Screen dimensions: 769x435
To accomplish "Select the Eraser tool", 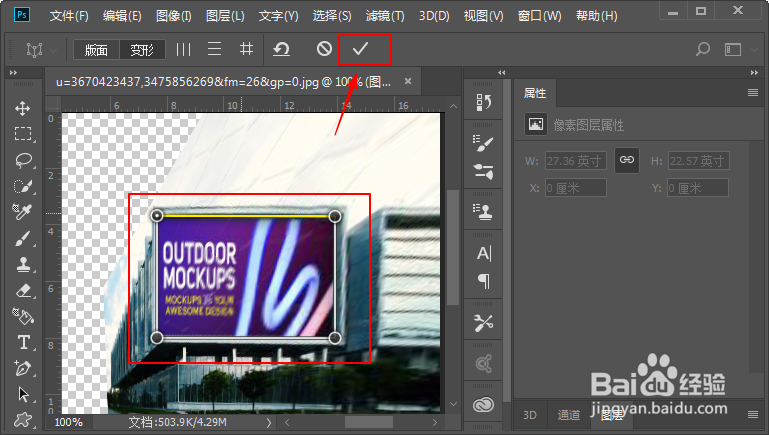I will click(23, 290).
